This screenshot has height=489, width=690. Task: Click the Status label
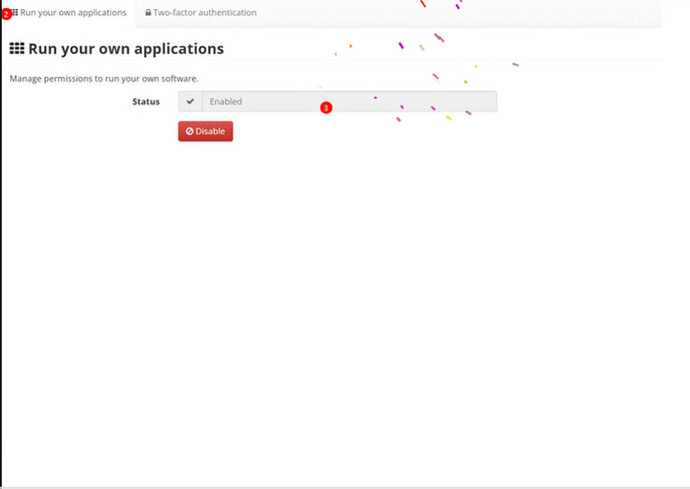pos(146,102)
